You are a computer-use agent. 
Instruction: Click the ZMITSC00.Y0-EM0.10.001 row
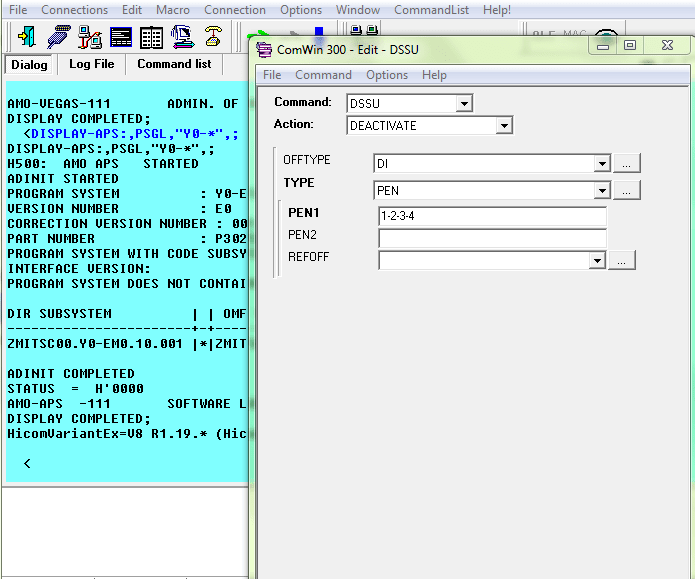coord(126,344)
